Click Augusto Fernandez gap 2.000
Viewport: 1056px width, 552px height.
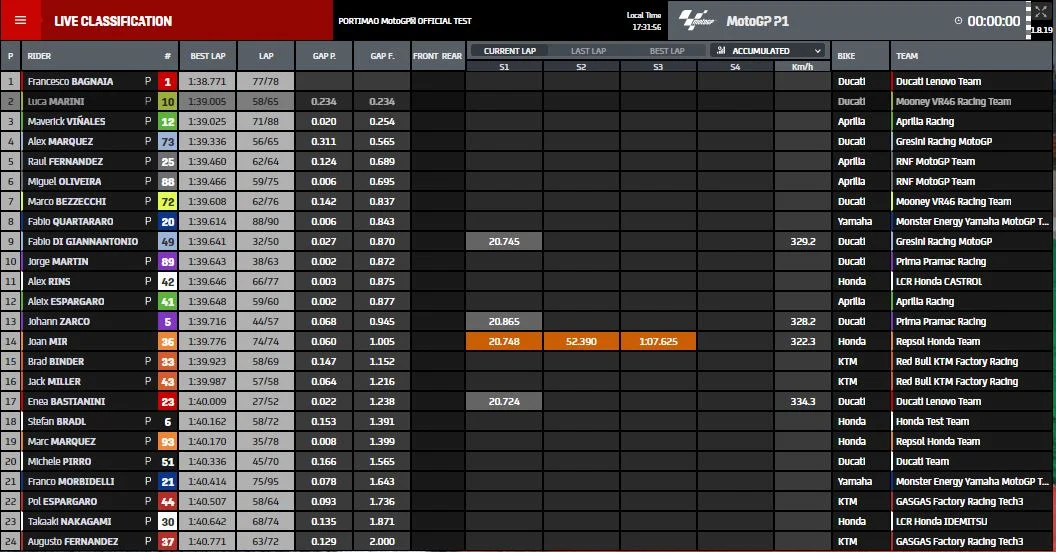coord(382,541)
